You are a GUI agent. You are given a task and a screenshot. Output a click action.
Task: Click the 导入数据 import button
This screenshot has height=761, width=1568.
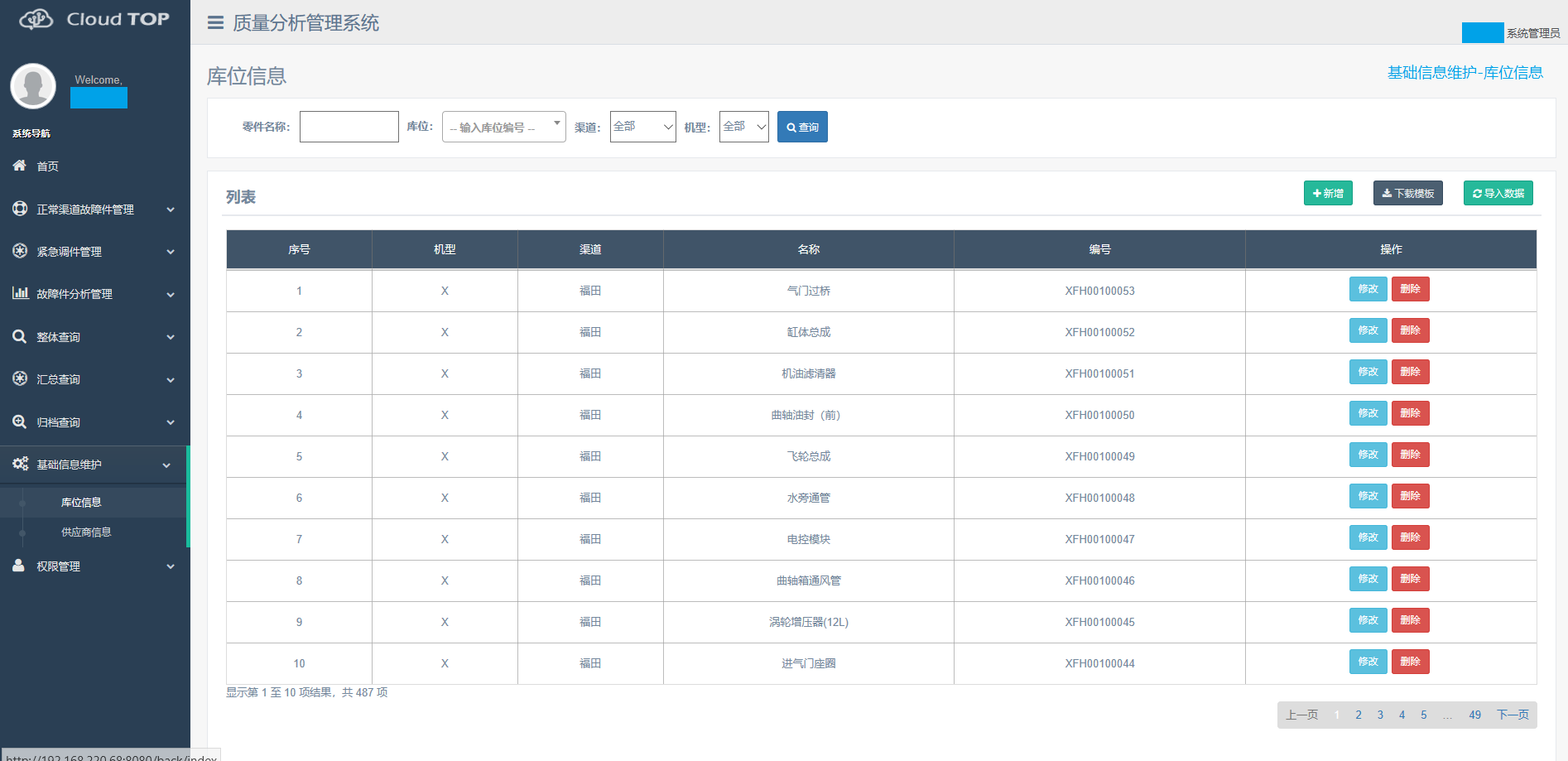[1498, 193]
